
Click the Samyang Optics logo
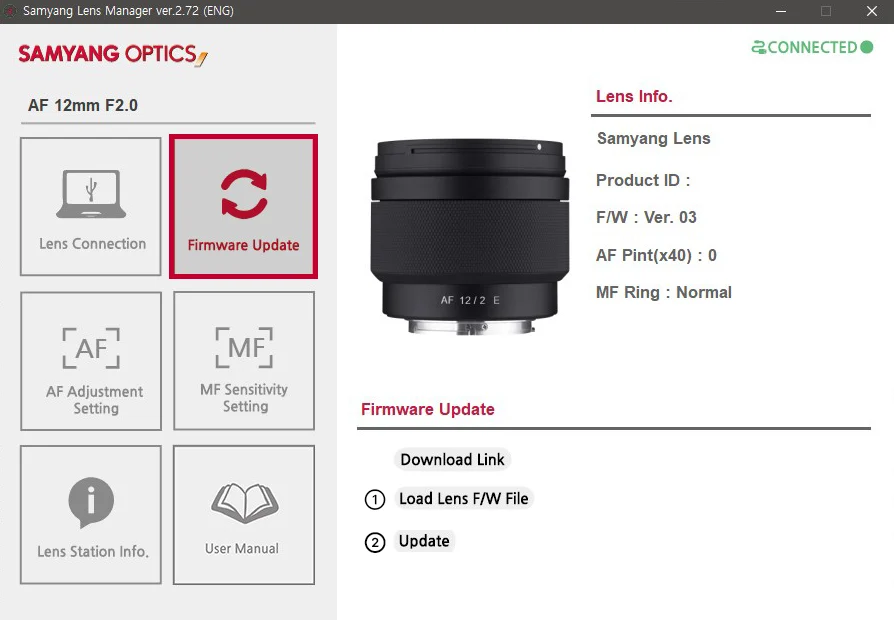(113, 54)
